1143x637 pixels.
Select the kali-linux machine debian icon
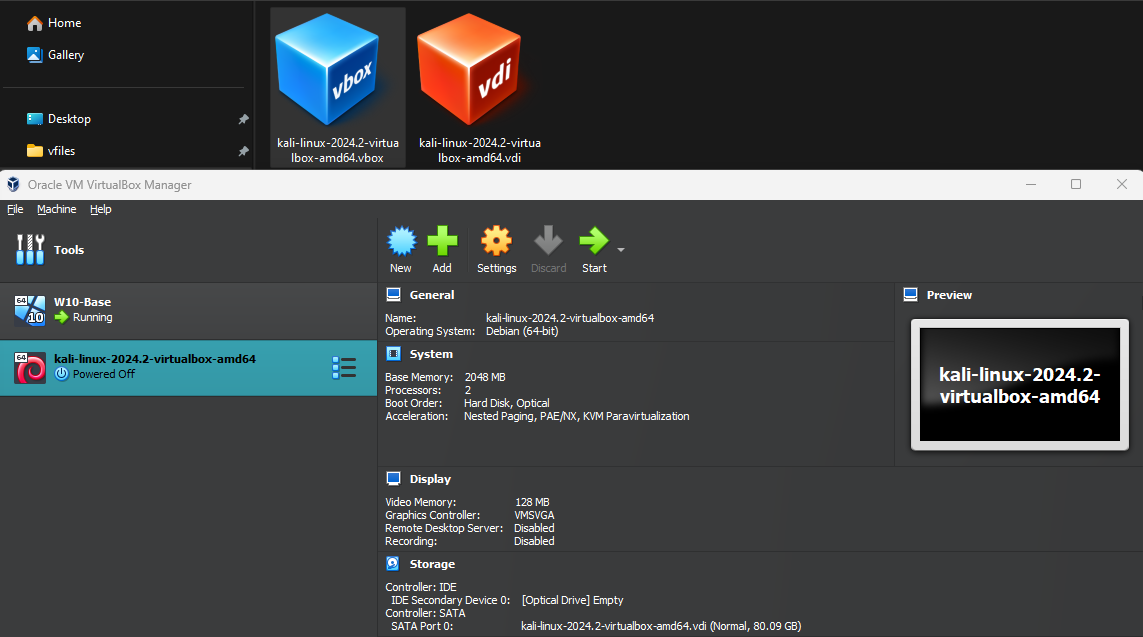pyautogui.click(x=30, y=368)
